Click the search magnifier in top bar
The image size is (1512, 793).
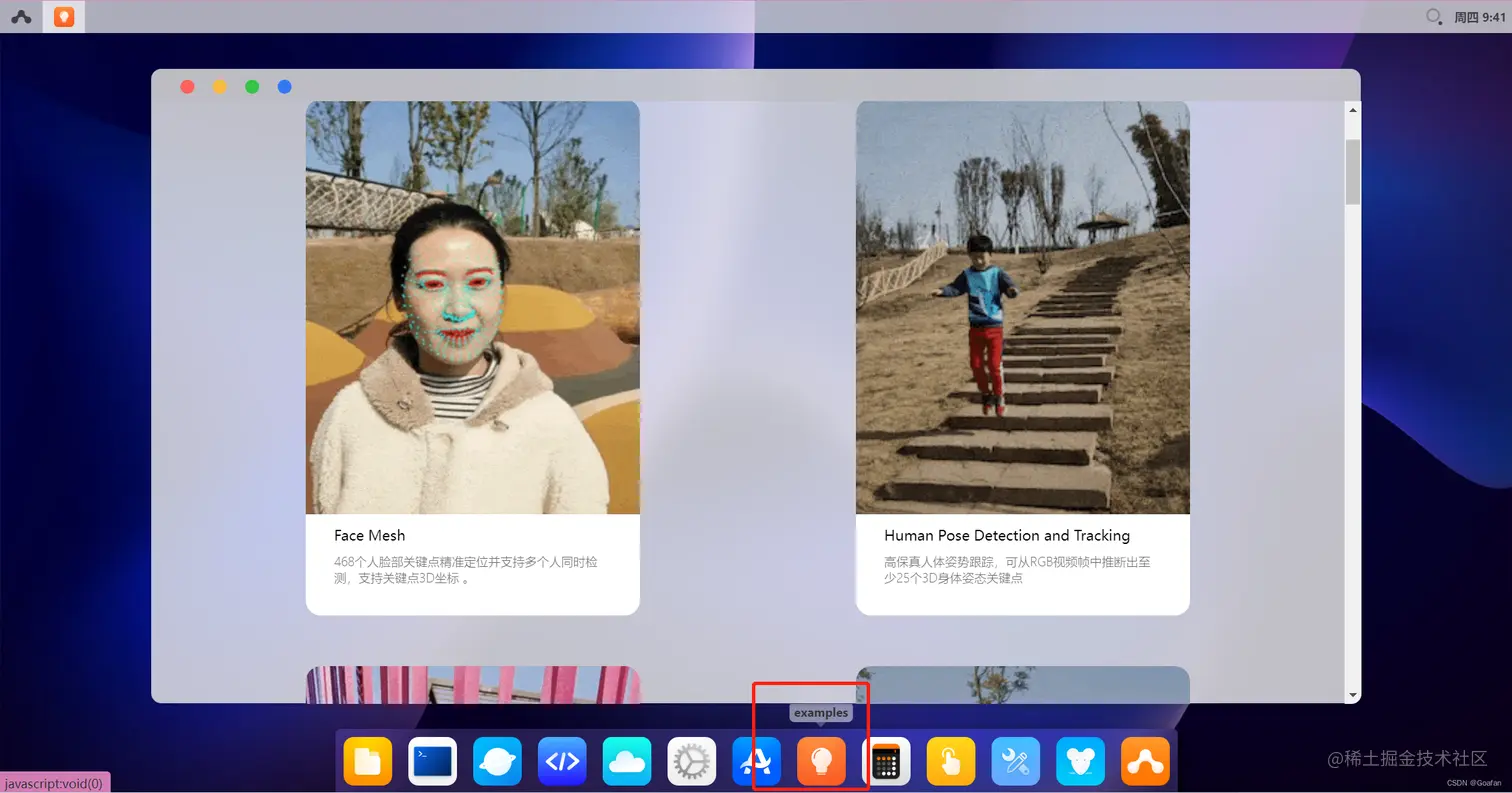pos(1434,17)
